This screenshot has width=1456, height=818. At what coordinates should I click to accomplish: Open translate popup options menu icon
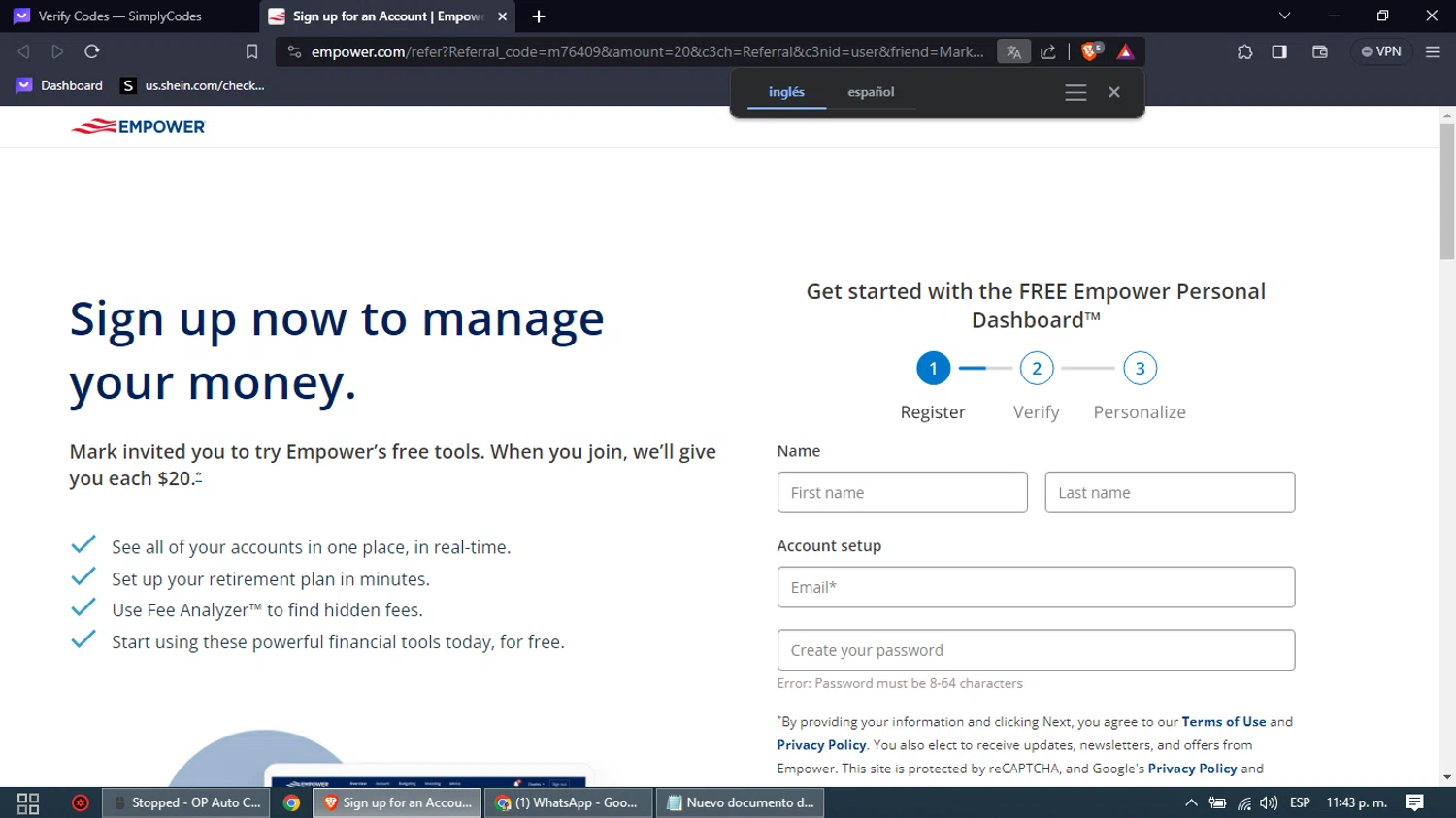[x=1075, y=92]
